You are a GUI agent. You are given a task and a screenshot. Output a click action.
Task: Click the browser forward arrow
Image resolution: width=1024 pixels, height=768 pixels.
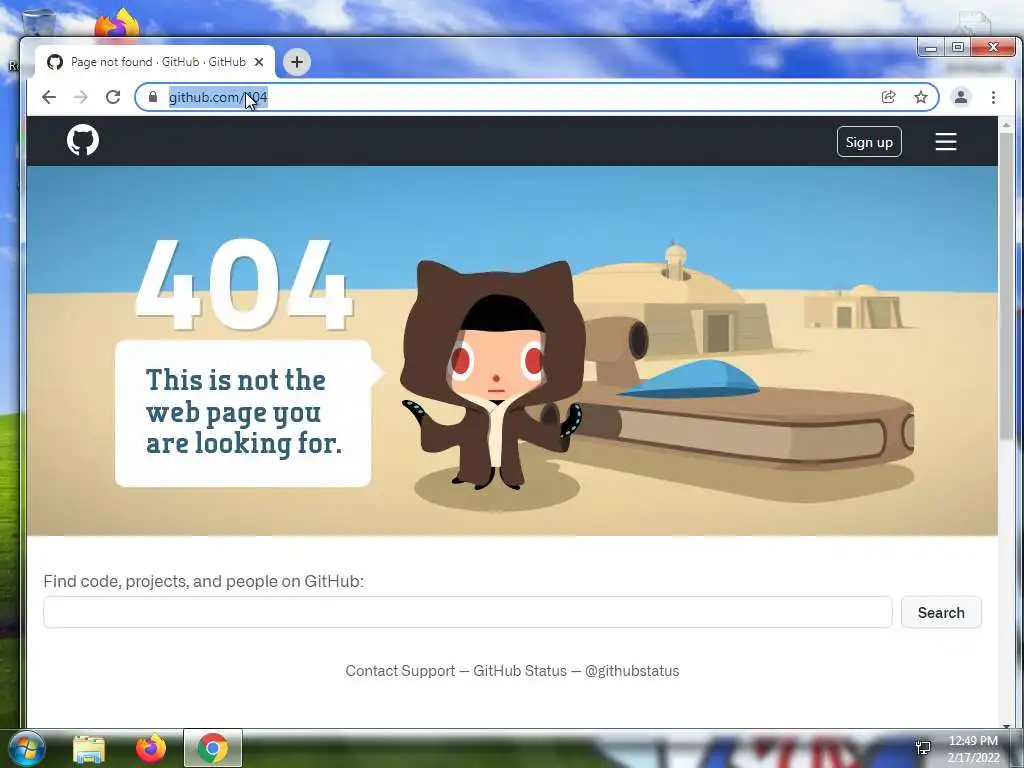(81, 97)
